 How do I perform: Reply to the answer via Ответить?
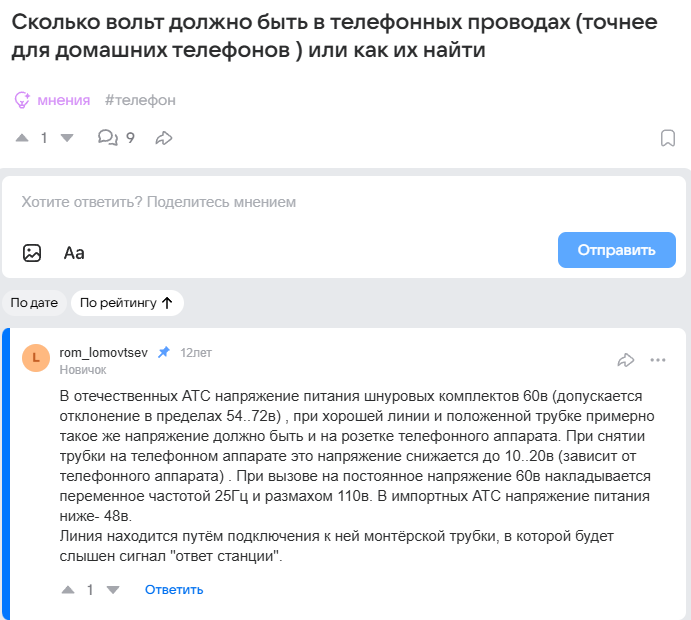[x=174, y=590]
